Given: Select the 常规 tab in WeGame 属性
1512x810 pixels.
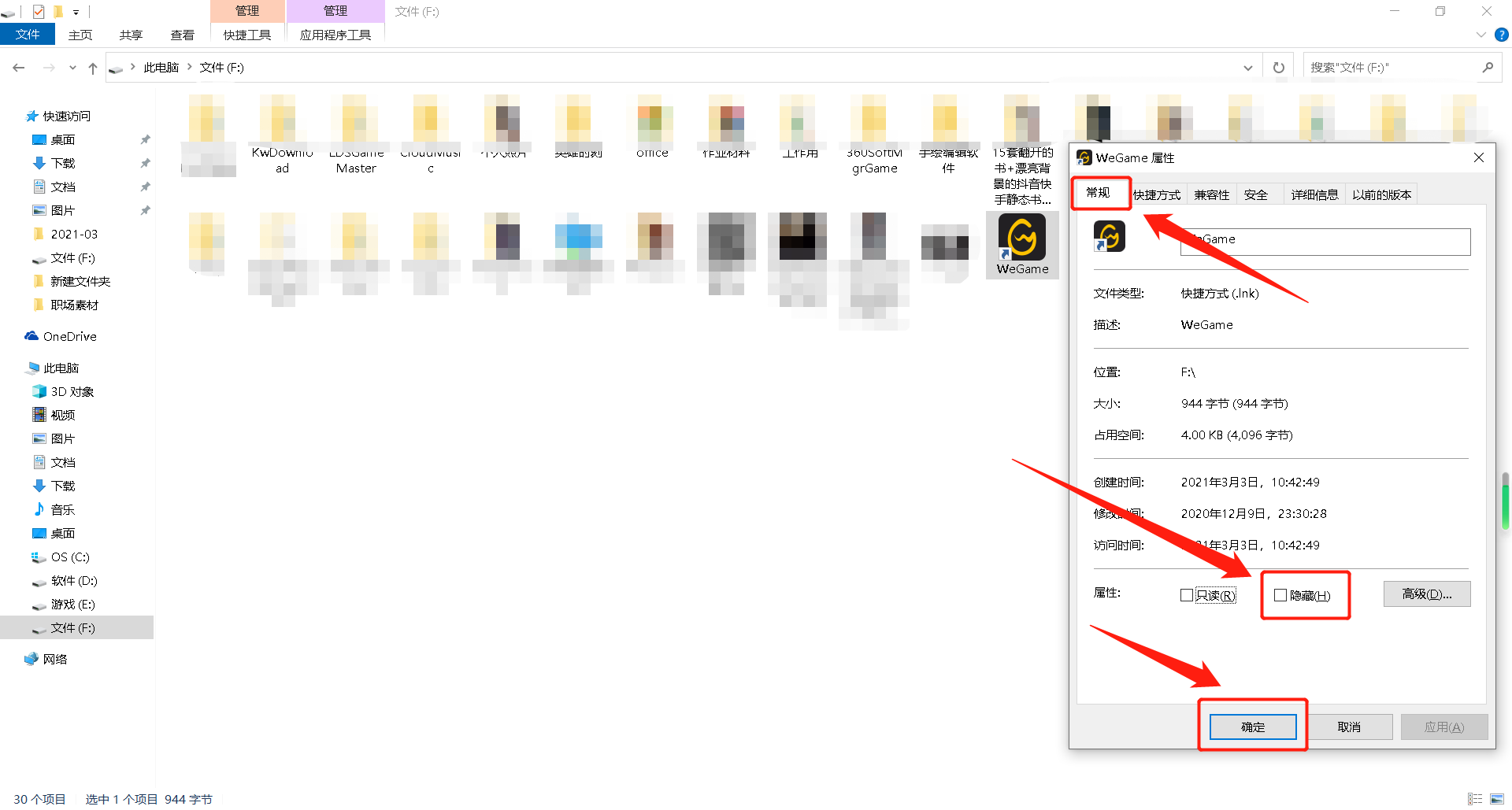Looking at the screenshot, I should coord(1098,193).
